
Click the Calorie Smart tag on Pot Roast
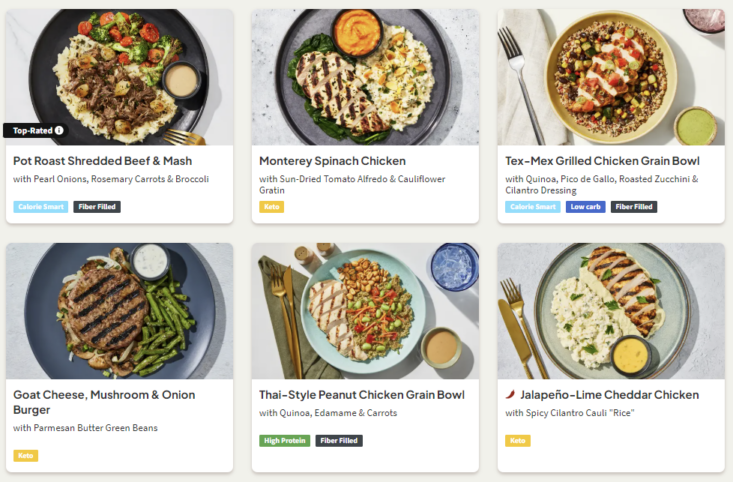(x=41, y=207)
